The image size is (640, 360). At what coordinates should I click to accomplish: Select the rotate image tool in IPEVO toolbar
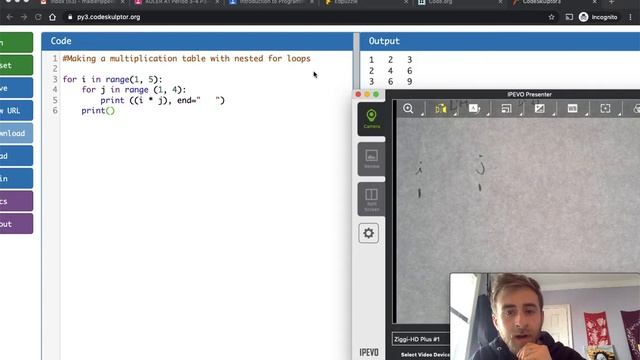click(474, 109)
